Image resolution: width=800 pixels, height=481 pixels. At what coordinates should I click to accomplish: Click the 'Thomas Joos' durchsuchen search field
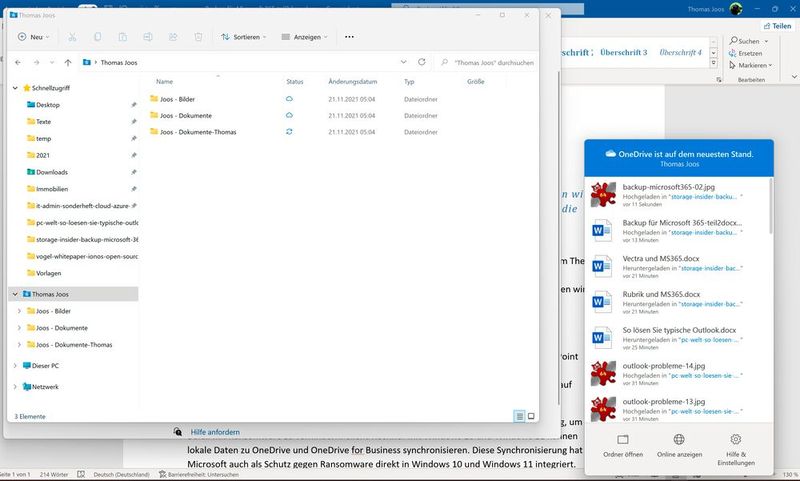[x=487, y=62]
